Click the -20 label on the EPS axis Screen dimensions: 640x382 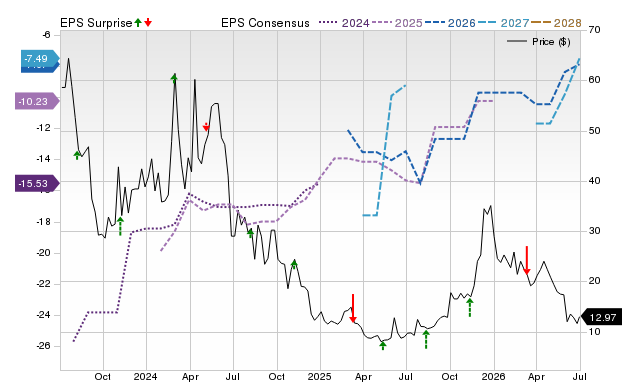tap(43, 253)
